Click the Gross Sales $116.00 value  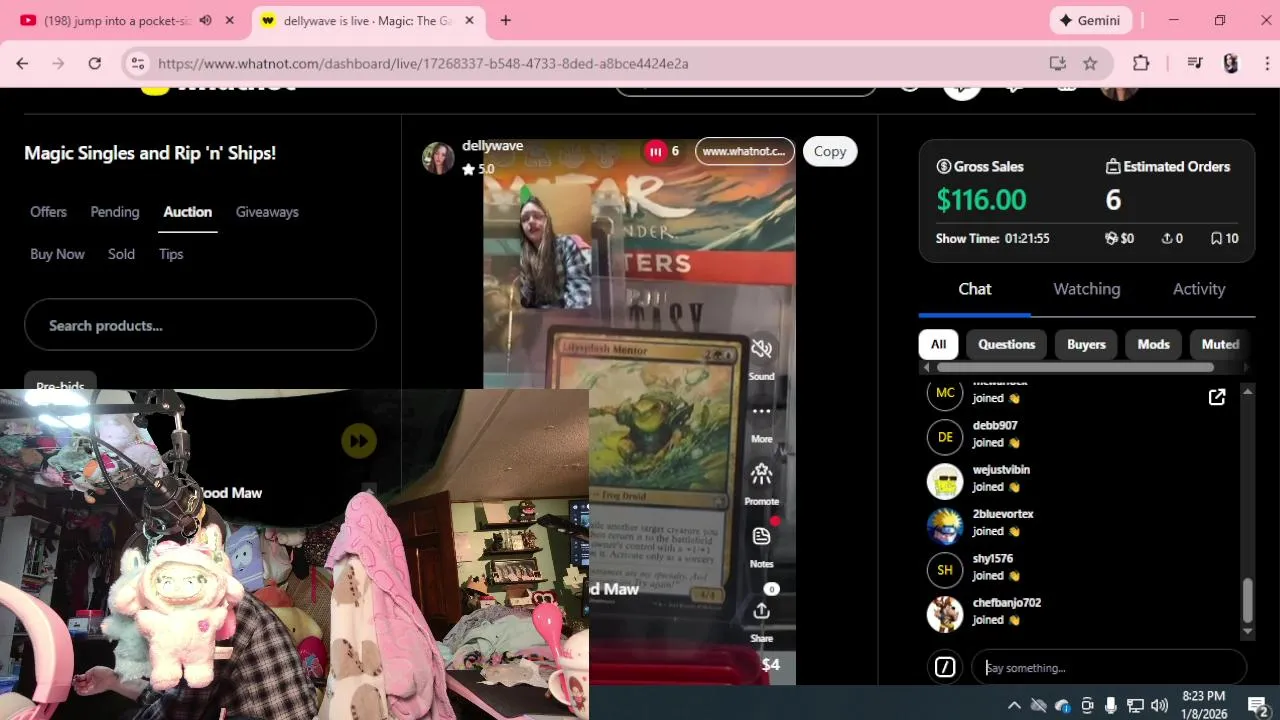(x=981, y=200)
